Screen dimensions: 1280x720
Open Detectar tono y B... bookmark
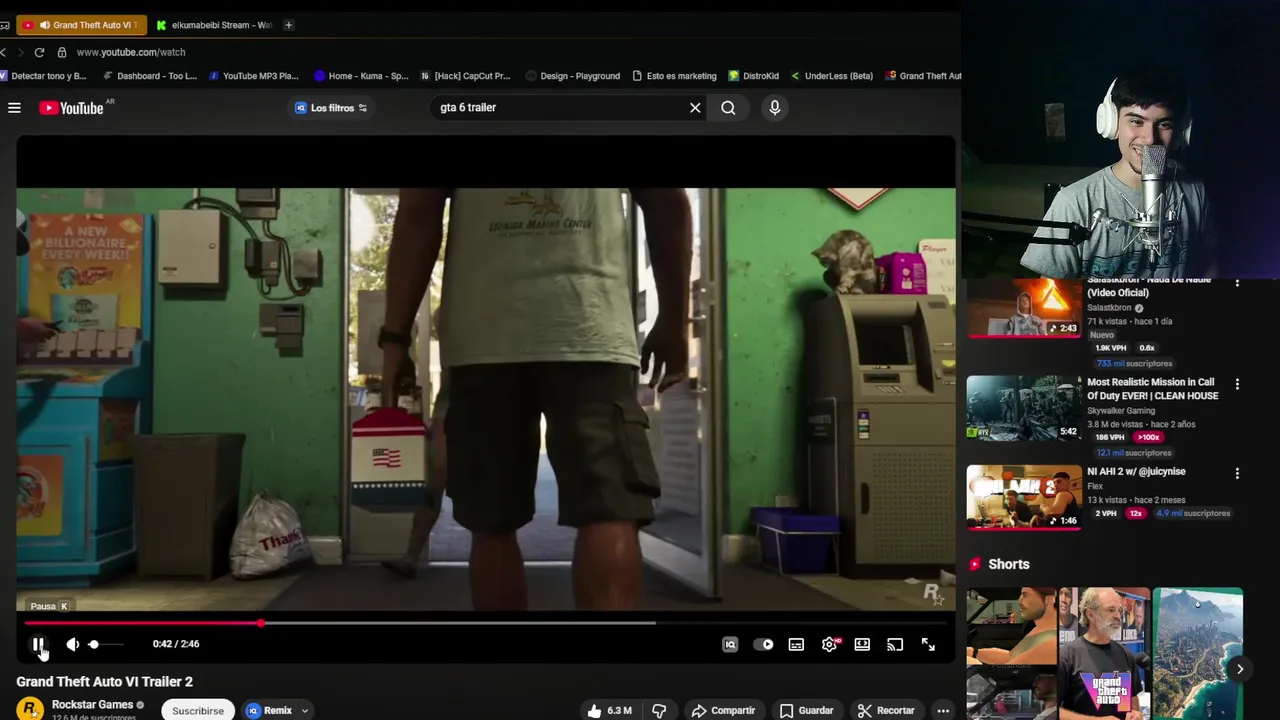pyautogui.click(x=43, y=76)
